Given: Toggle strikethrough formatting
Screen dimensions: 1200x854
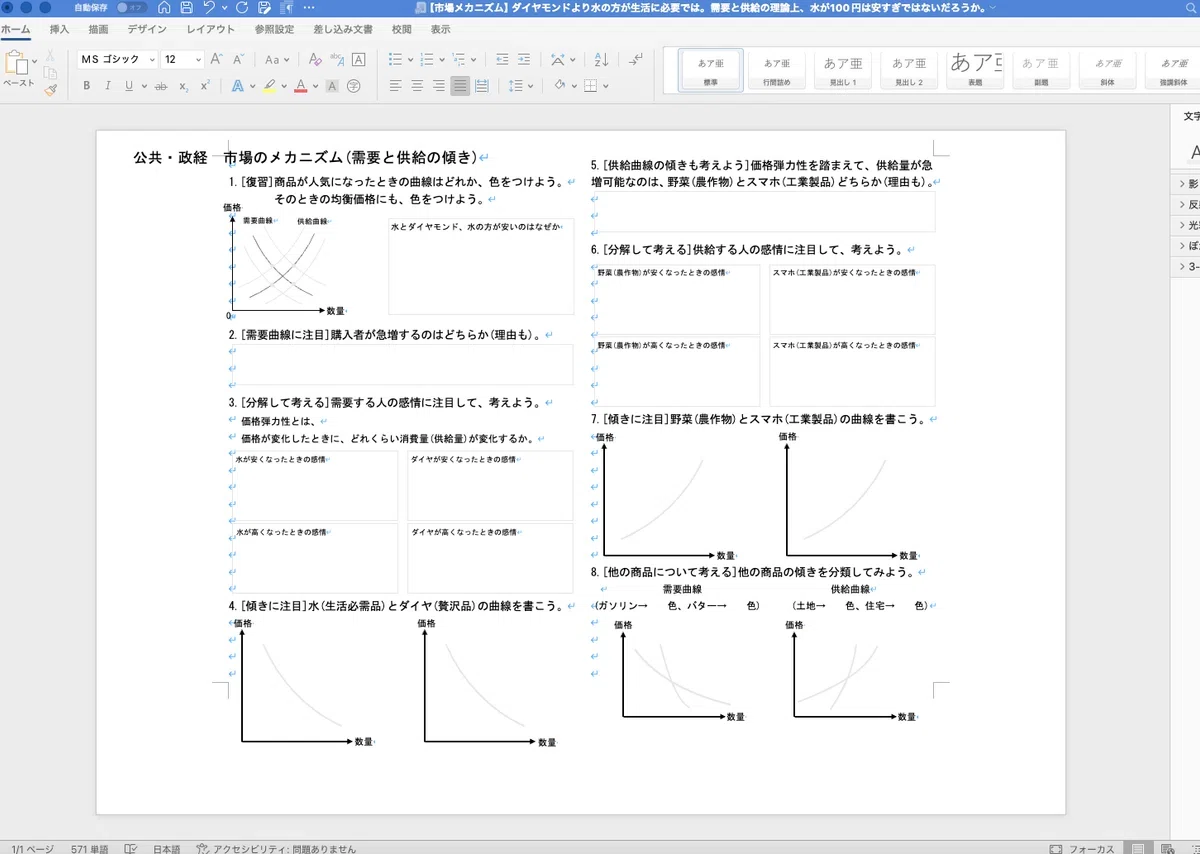Looking at the screenshot, I should (160, 86).
